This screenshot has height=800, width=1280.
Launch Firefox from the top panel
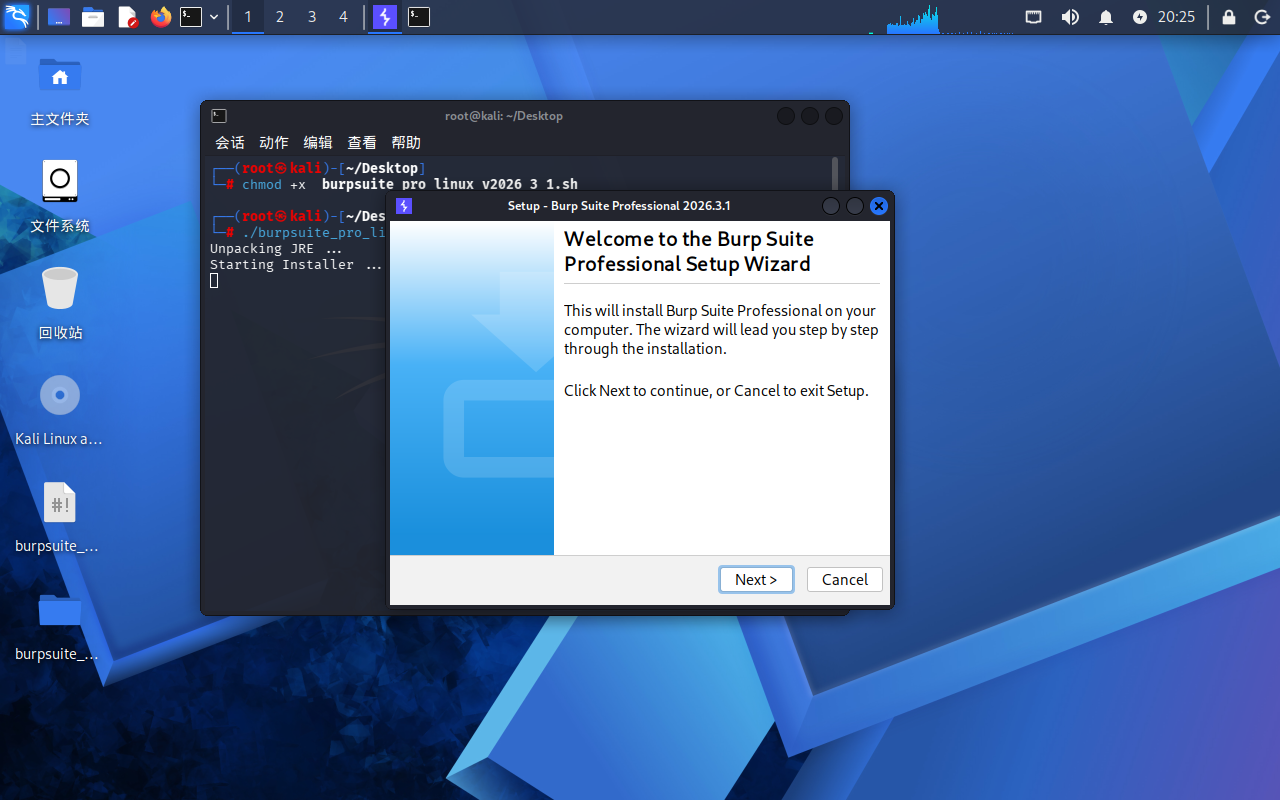(x=161, y=17)
